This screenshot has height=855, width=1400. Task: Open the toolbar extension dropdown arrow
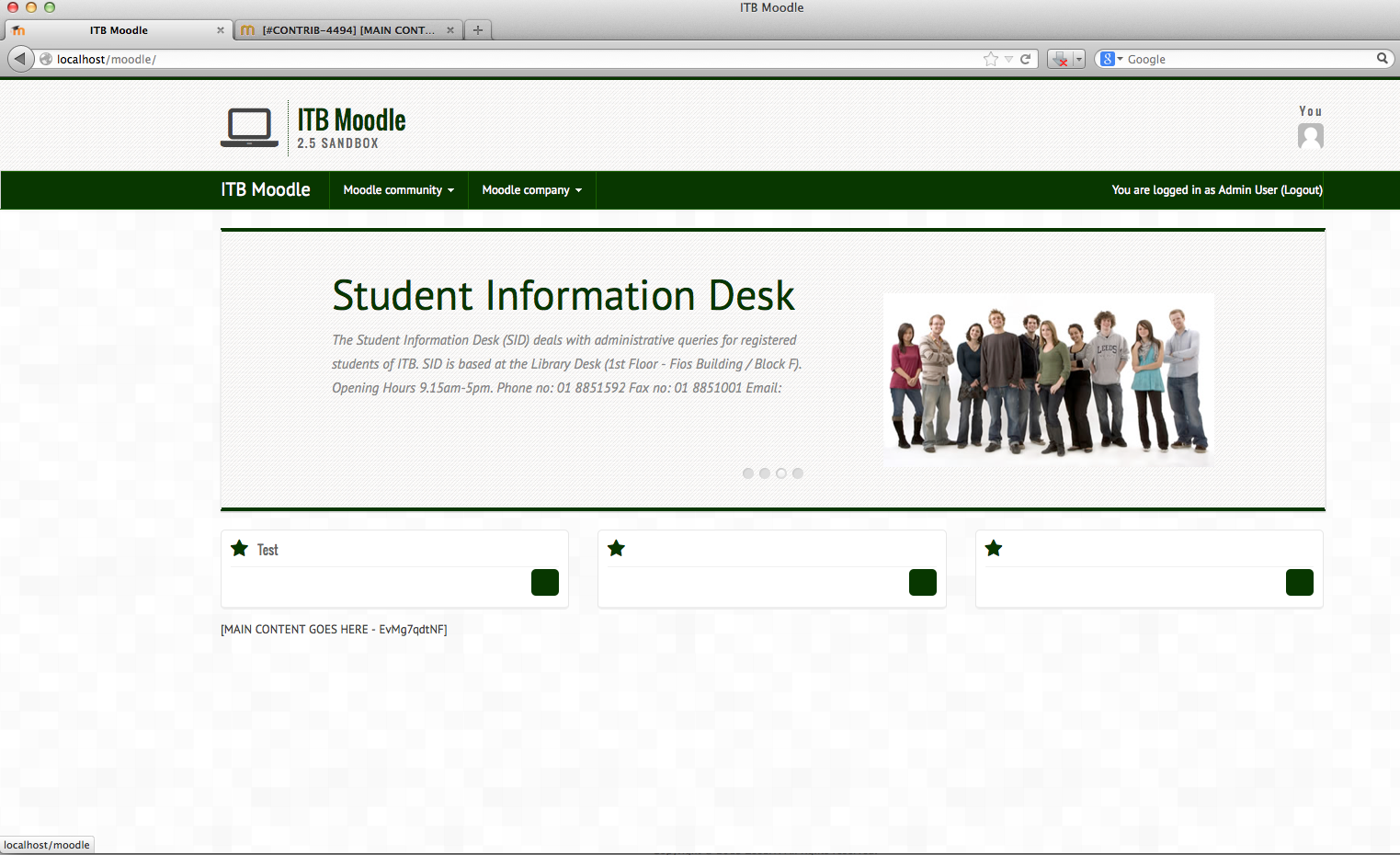(1079, 59)
